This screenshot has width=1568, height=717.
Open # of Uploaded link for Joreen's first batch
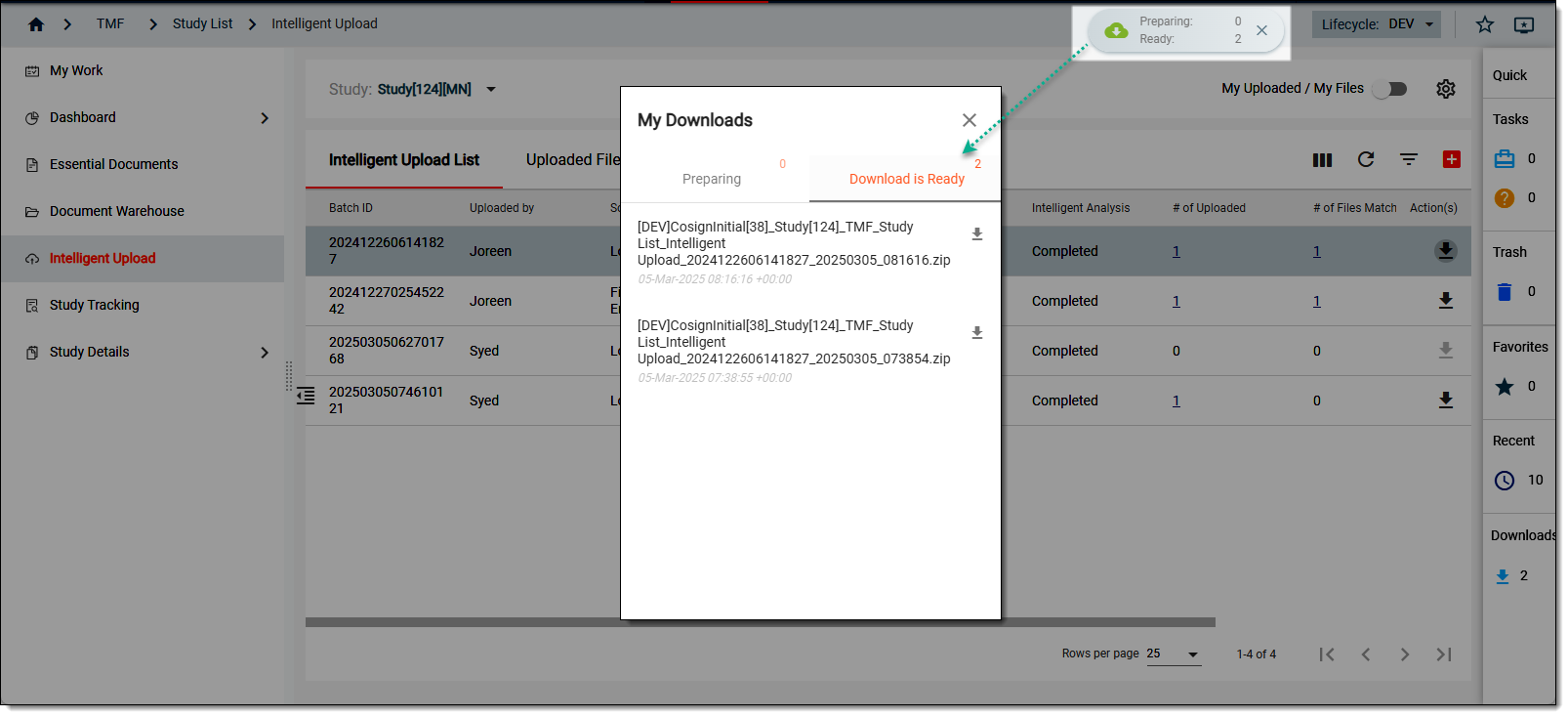[1176, 251]
